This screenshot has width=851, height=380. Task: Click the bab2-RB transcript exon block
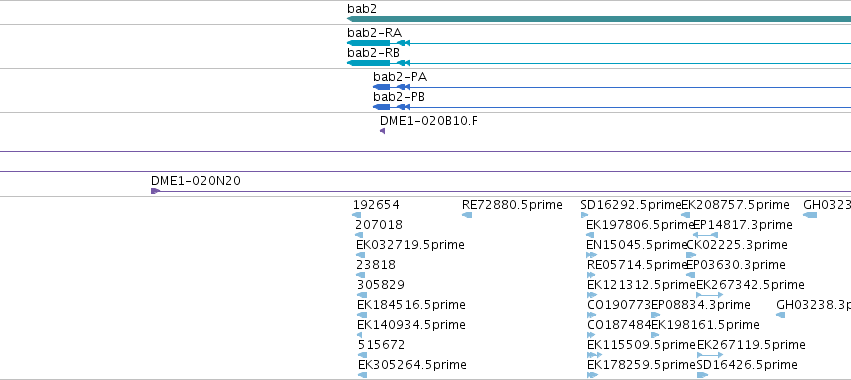coord(369,63)
